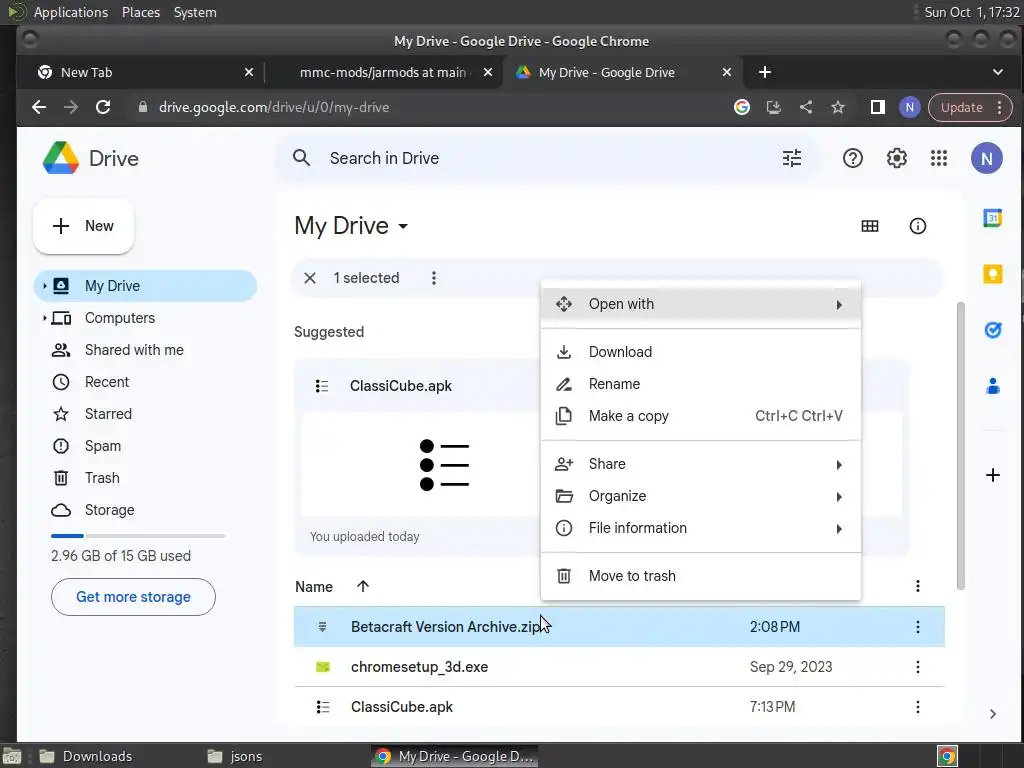Clear selection with X icon
The image size is (1024, 768).
tap(310, 278)
